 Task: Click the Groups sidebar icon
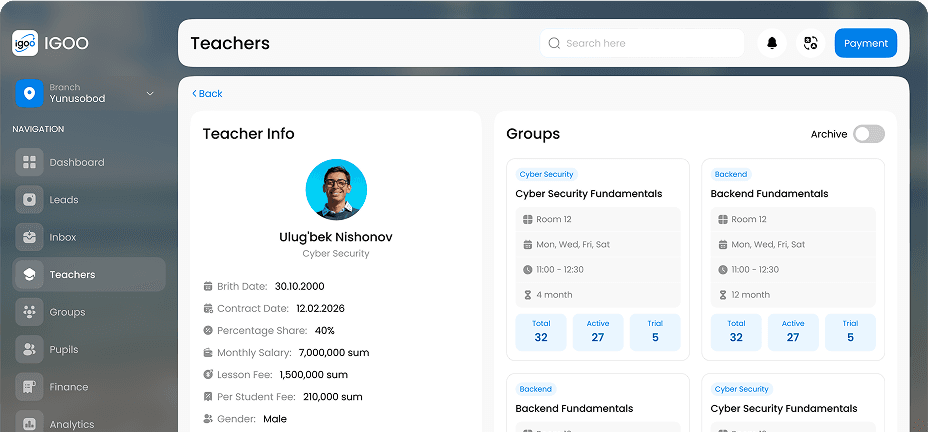click(x=29, y=312)
